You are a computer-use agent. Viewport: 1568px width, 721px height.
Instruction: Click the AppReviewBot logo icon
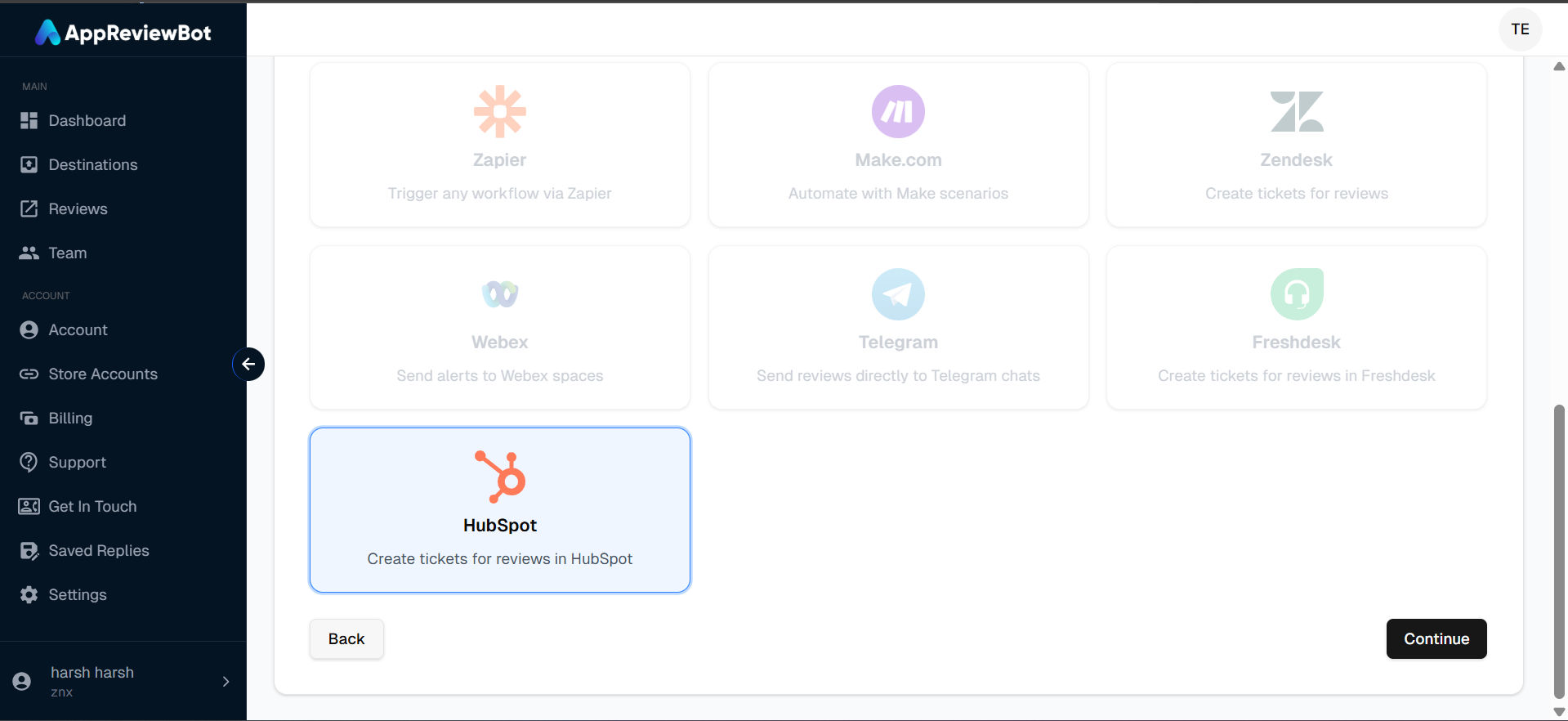47,32
